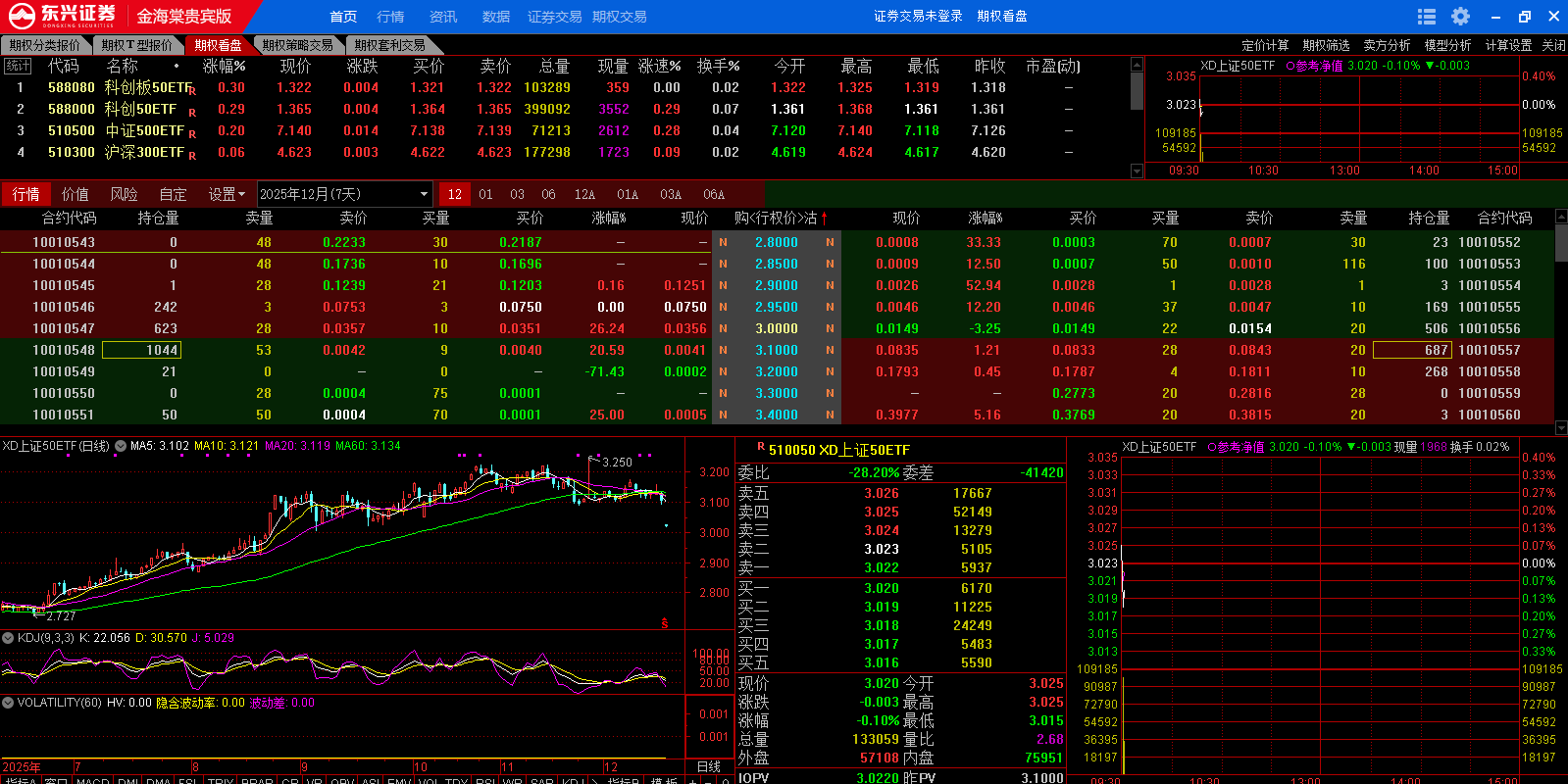Click the 统计 statistics box icon
Image resolution: width=1568 pixels, height=784 pixels.
(x=18, y=66)
